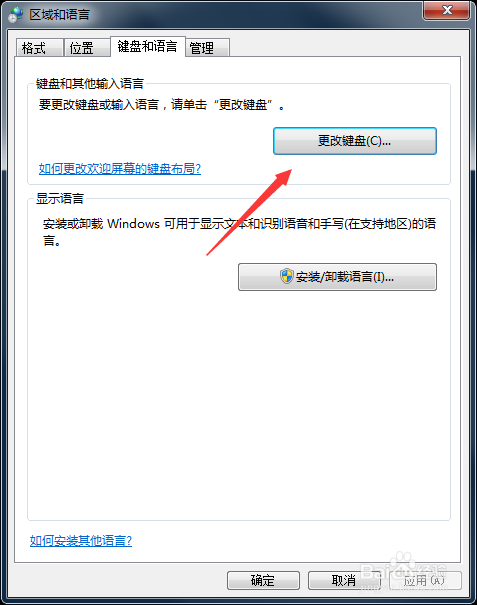Select the 键盘和语言 tab
The height and width of the screenshot is (605, 477).
click(x=148, y=47)
